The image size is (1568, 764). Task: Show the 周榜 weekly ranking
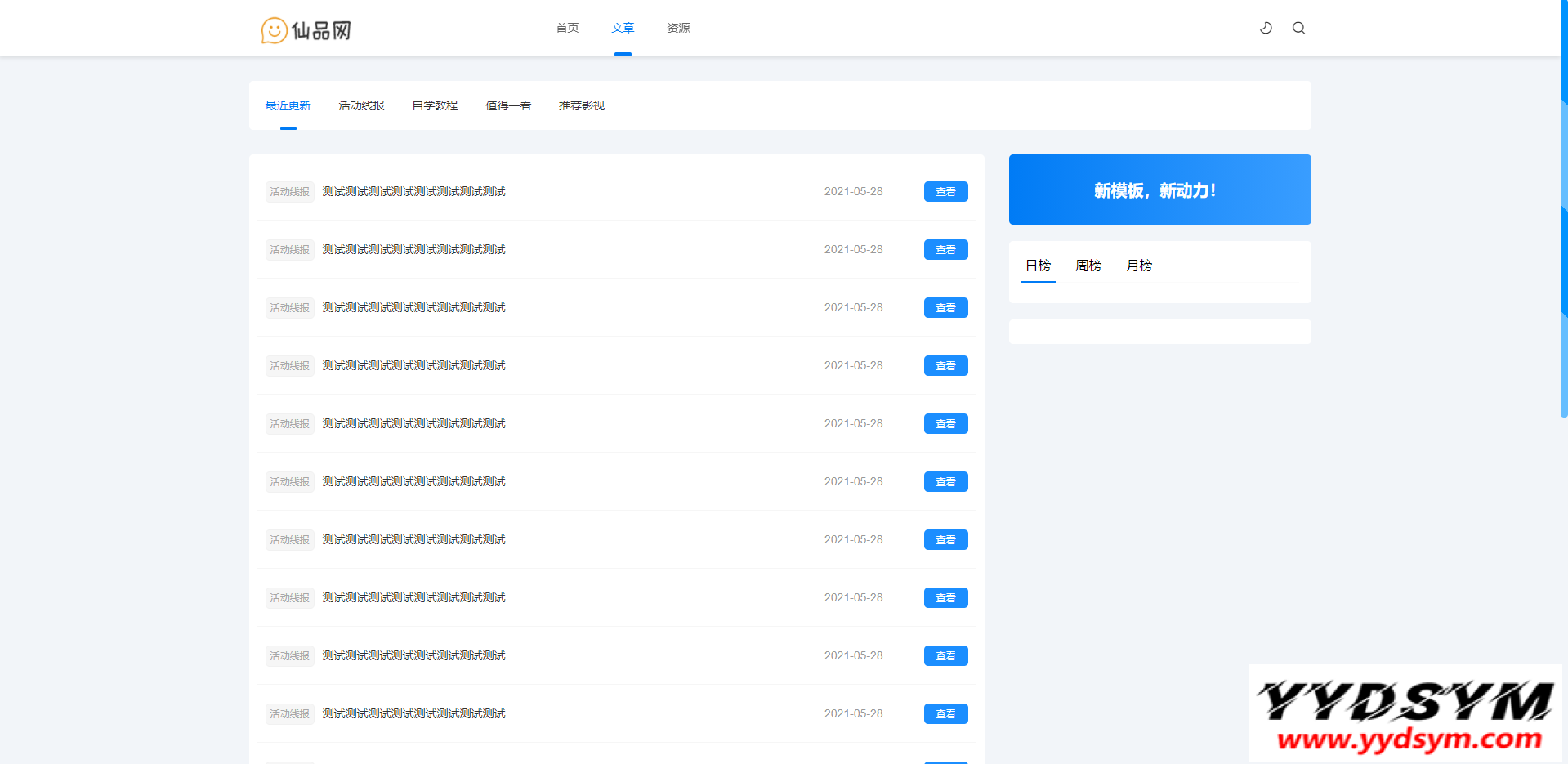point(1088,266)
